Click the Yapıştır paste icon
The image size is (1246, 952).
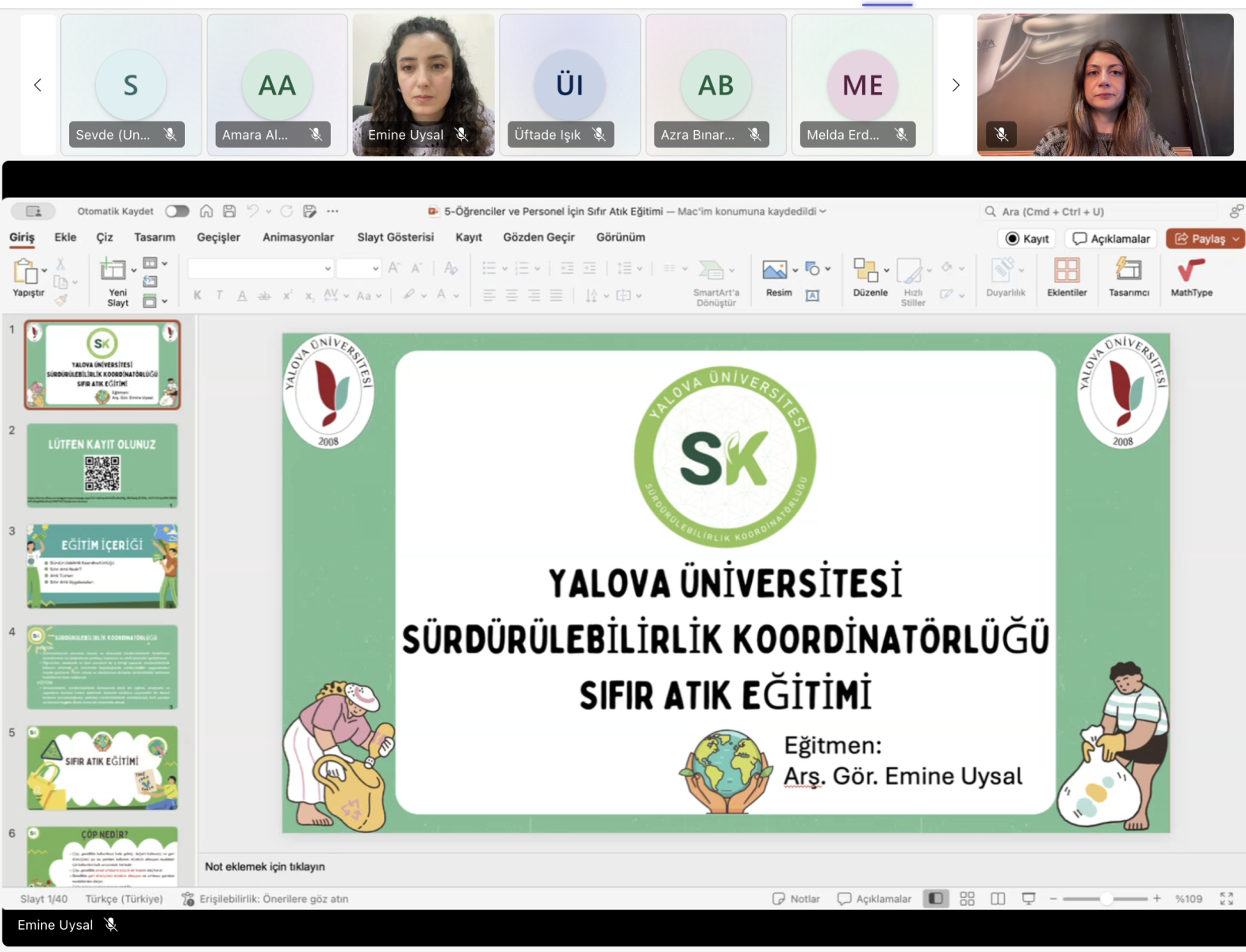(x=25, y=272)
